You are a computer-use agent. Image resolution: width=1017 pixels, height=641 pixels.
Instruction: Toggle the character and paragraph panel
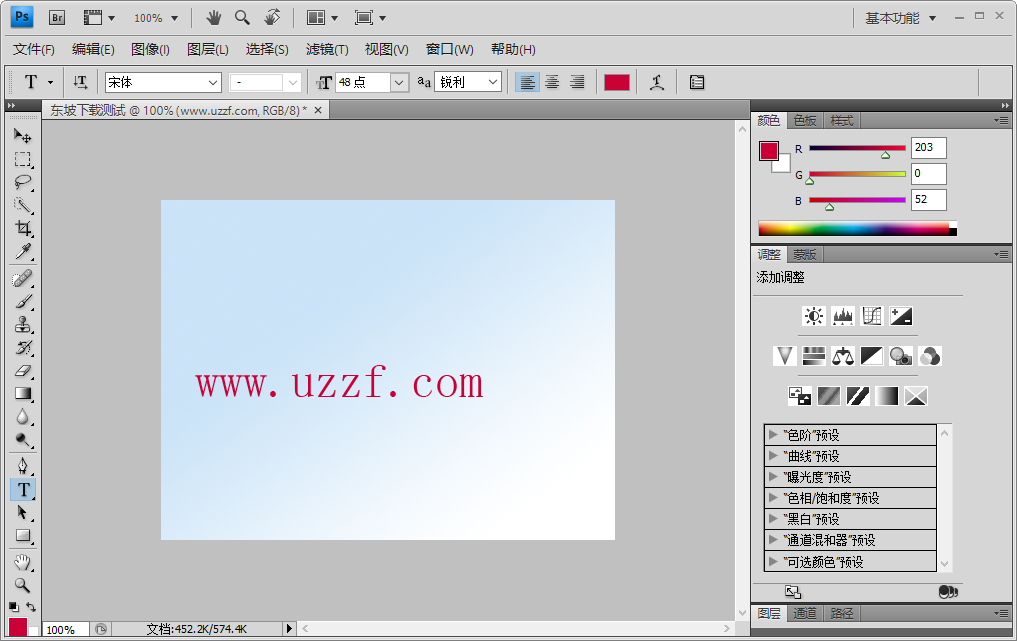(697, 82)
